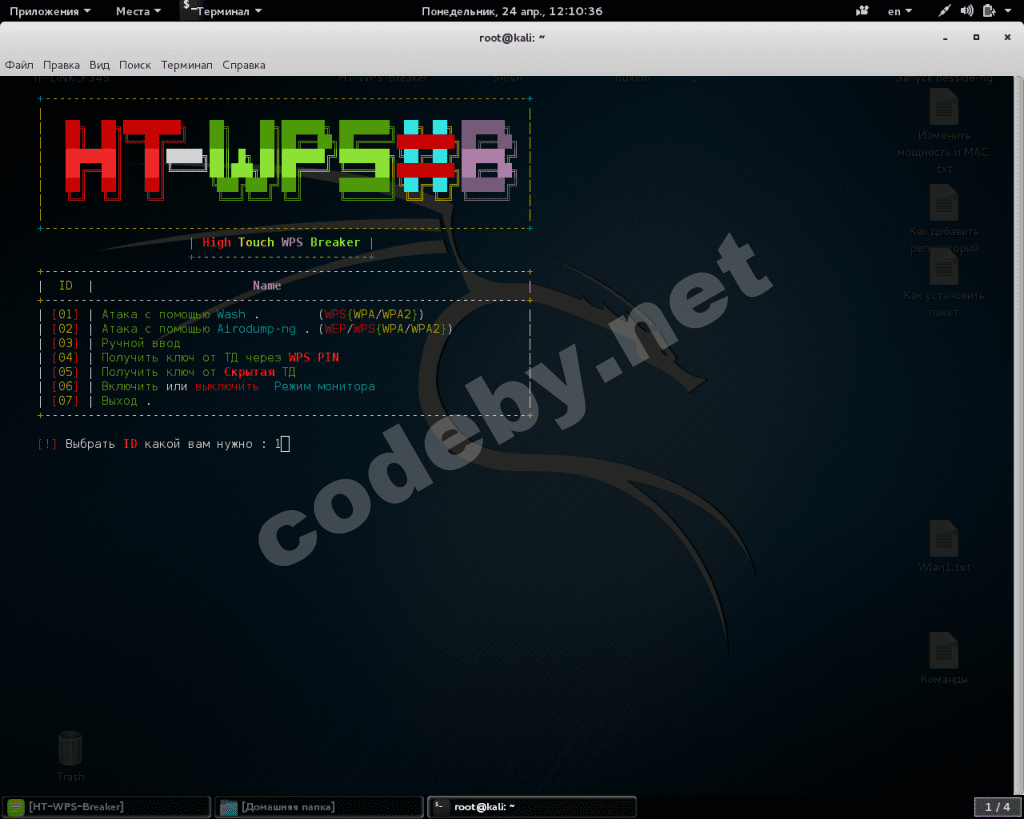Click the terminal window title root@kali
Screen dimensions: 1024x819
[x=511, y=38]
